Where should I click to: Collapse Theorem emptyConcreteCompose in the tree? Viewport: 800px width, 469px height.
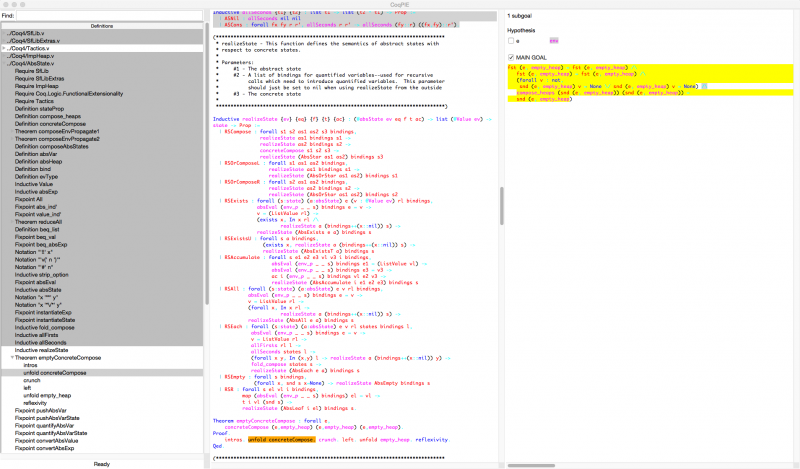12,358
